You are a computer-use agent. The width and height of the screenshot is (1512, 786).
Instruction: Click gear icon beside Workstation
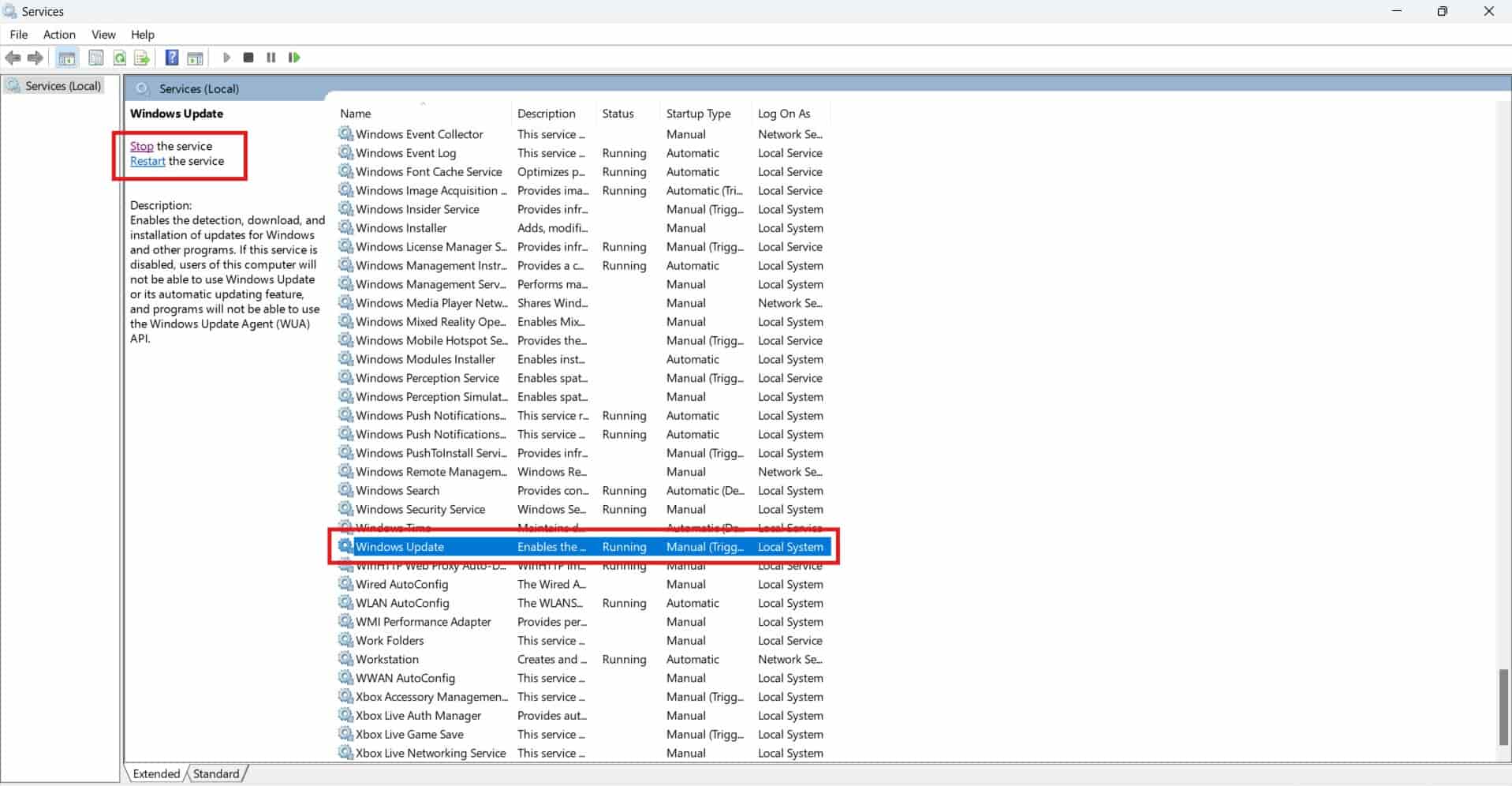click(x=345, y=659)
